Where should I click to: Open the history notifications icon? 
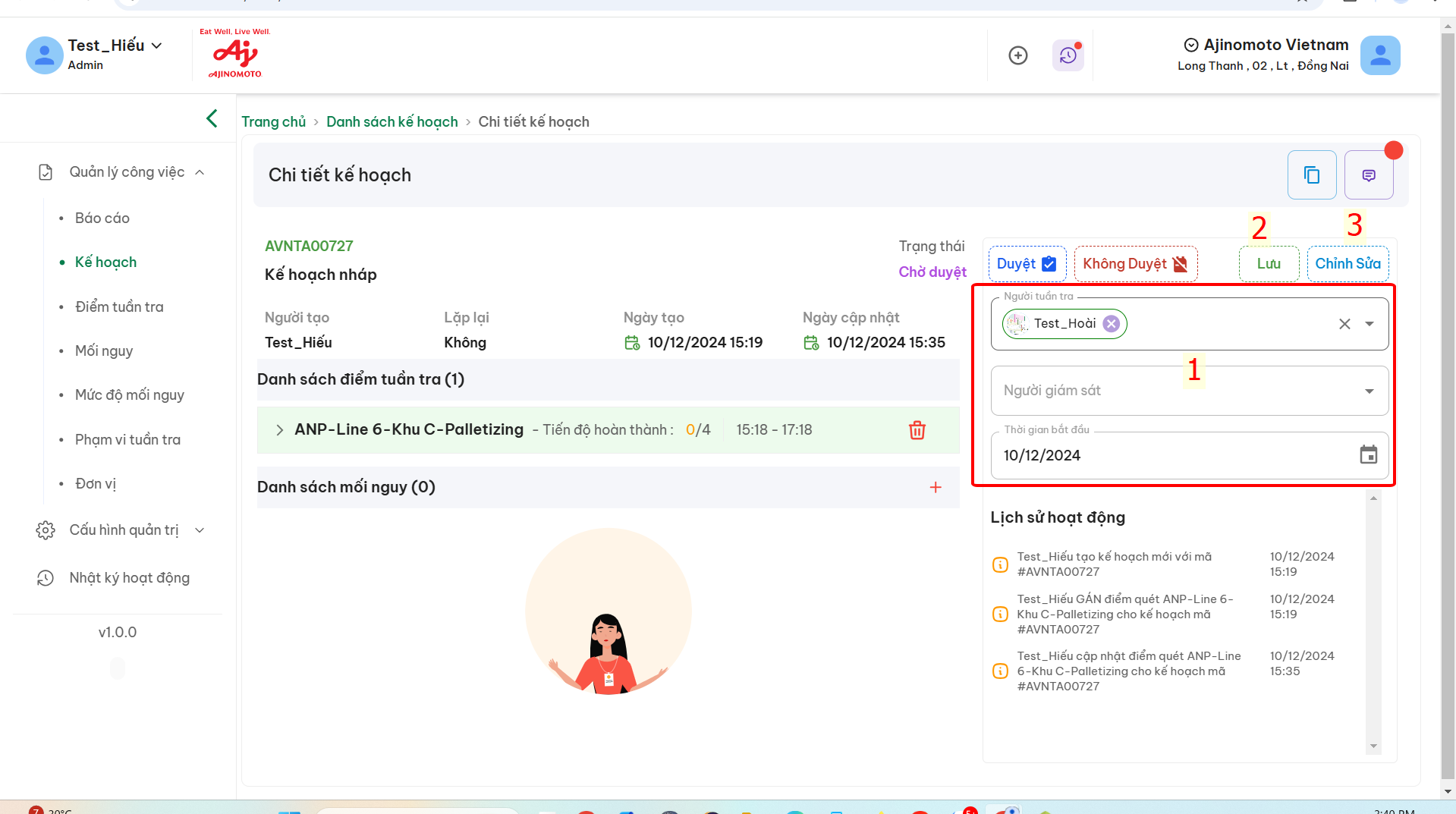(x=1068, y=55)
